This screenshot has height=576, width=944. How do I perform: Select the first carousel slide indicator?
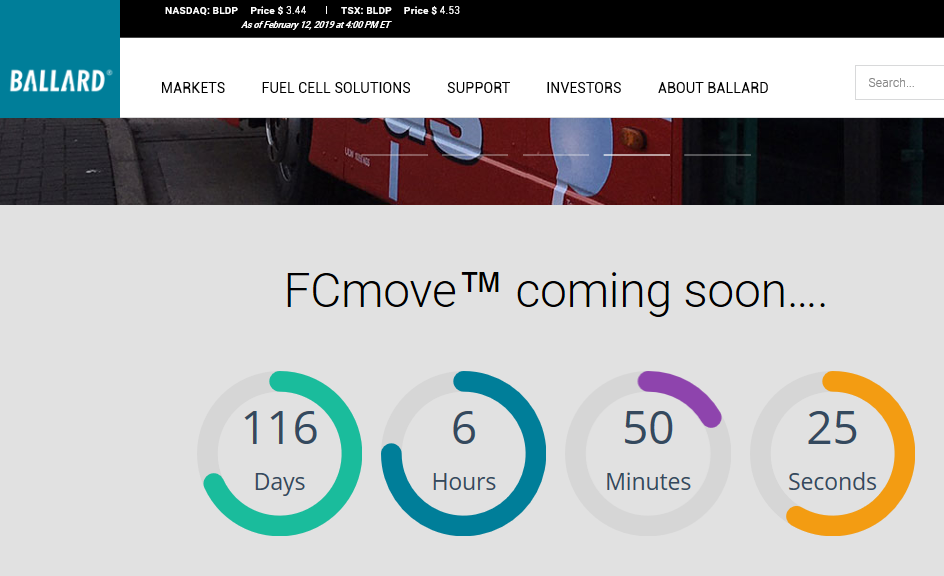coord(394,155)
